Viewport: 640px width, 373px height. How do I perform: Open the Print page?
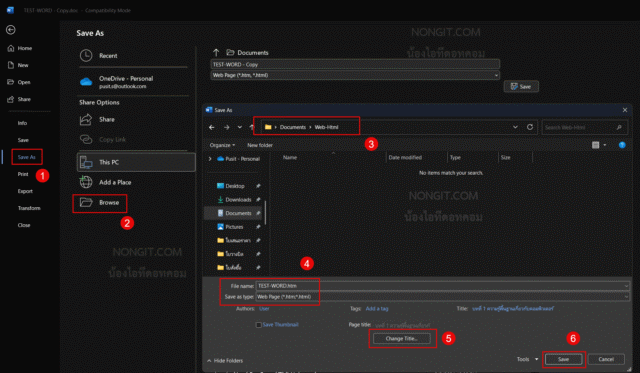pyautogui.click(x=23, y=174)
